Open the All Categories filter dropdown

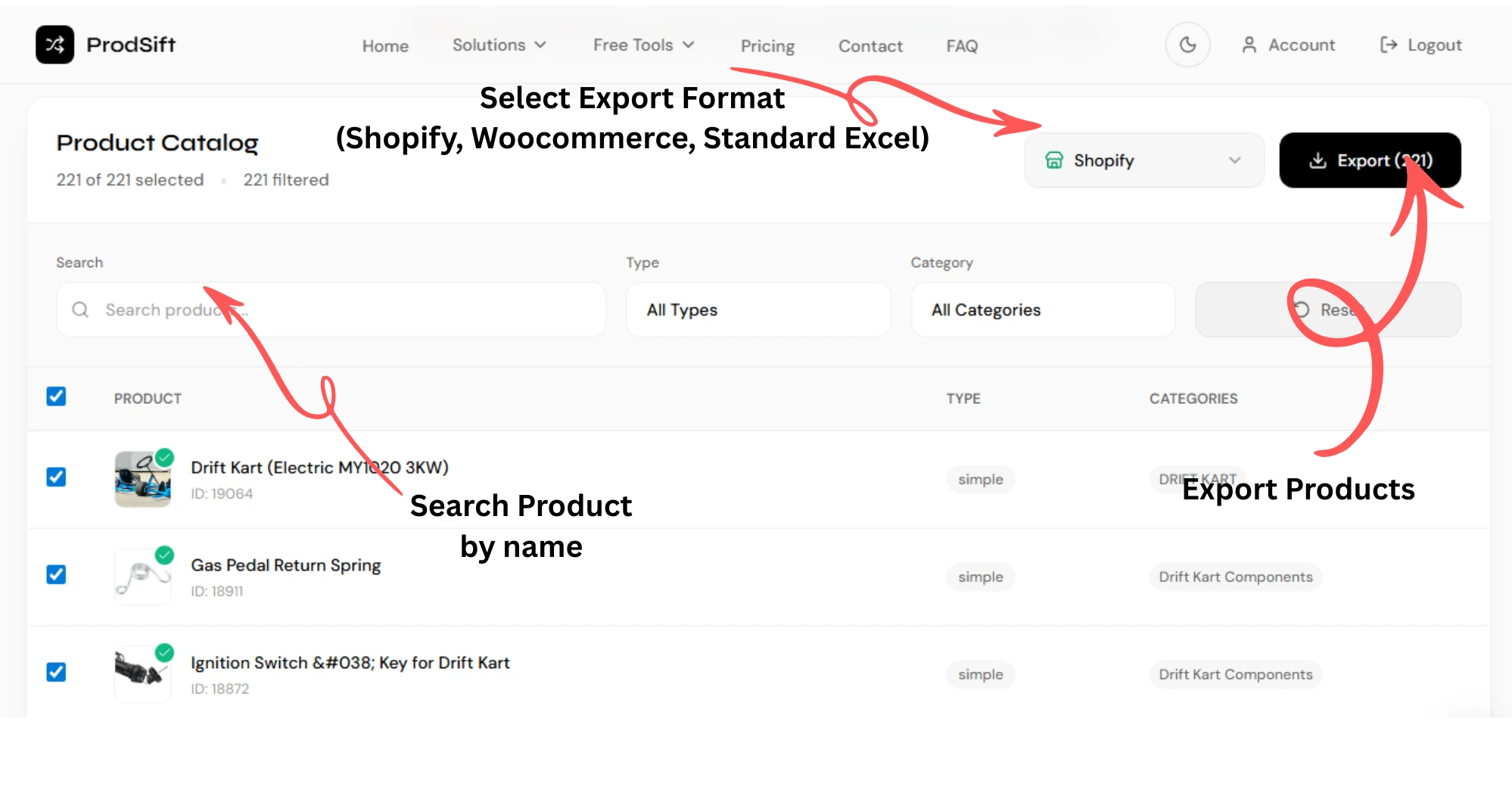point(1042,310)
